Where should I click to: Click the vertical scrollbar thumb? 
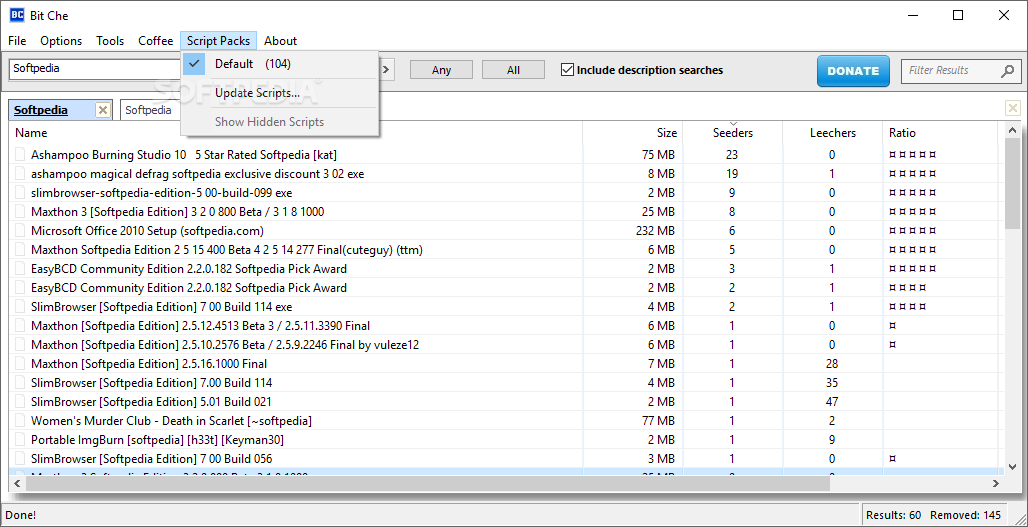coord(1012,185)
